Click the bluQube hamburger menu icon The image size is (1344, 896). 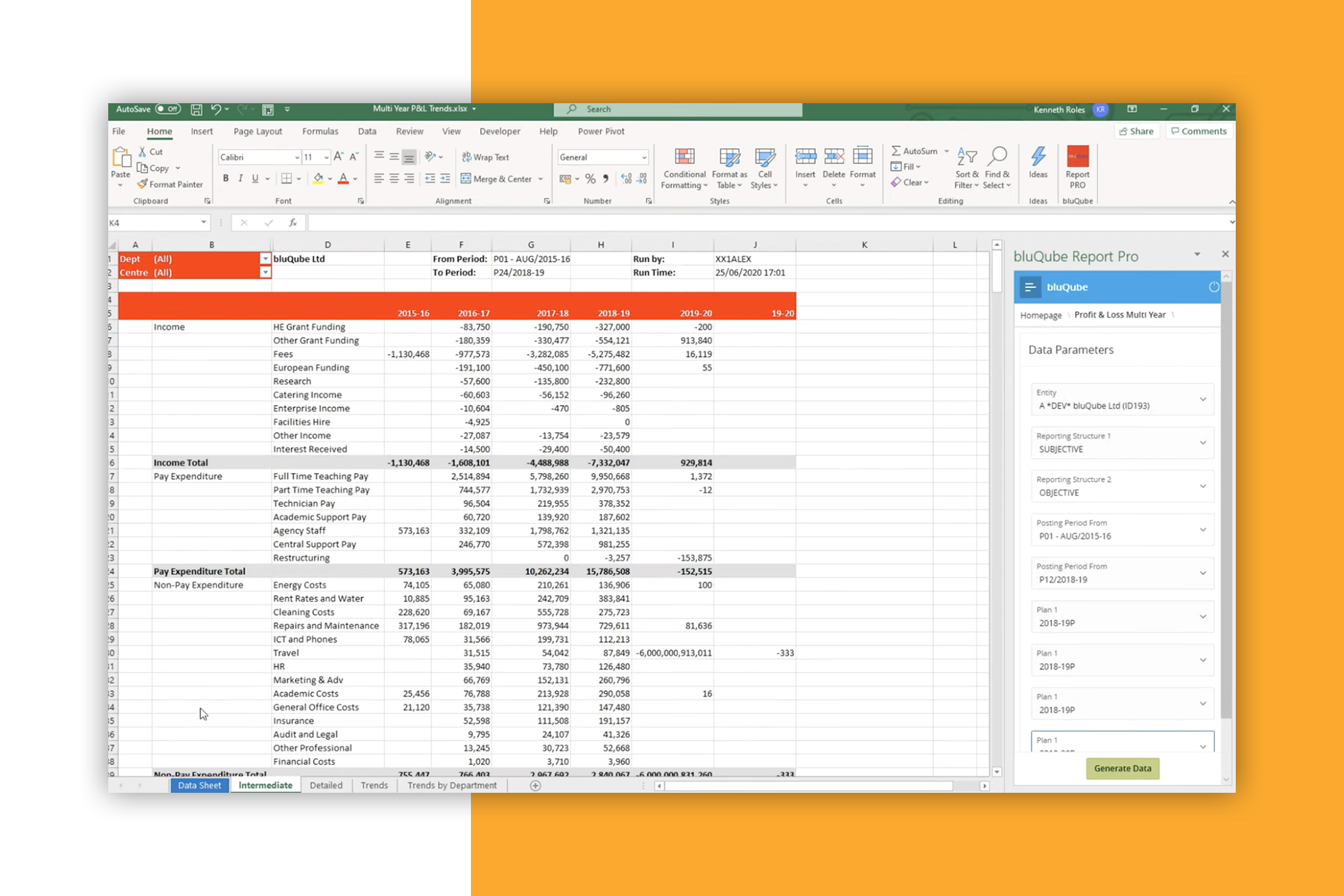click(1030, 287)
